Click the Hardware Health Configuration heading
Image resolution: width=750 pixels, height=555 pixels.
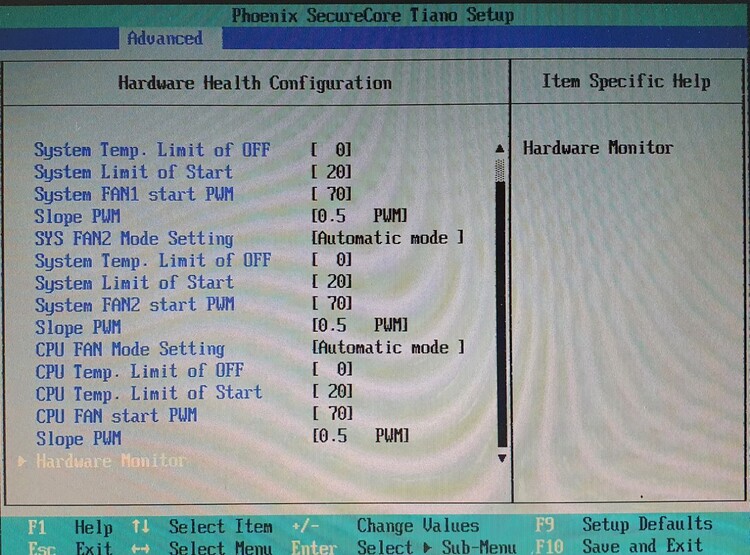[255, 83]
